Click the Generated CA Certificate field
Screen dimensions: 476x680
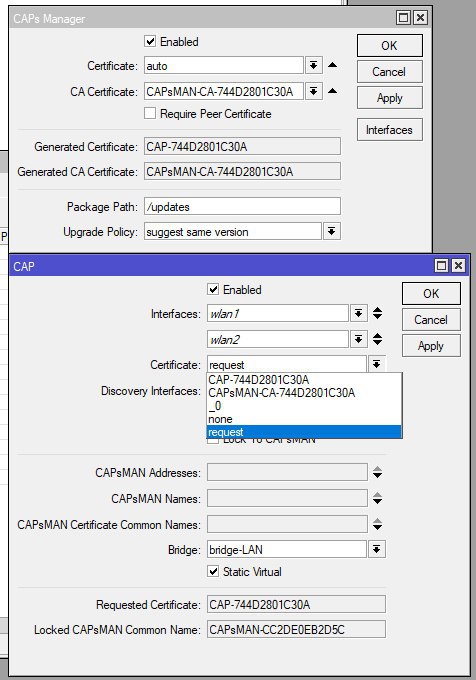point(242,172)
